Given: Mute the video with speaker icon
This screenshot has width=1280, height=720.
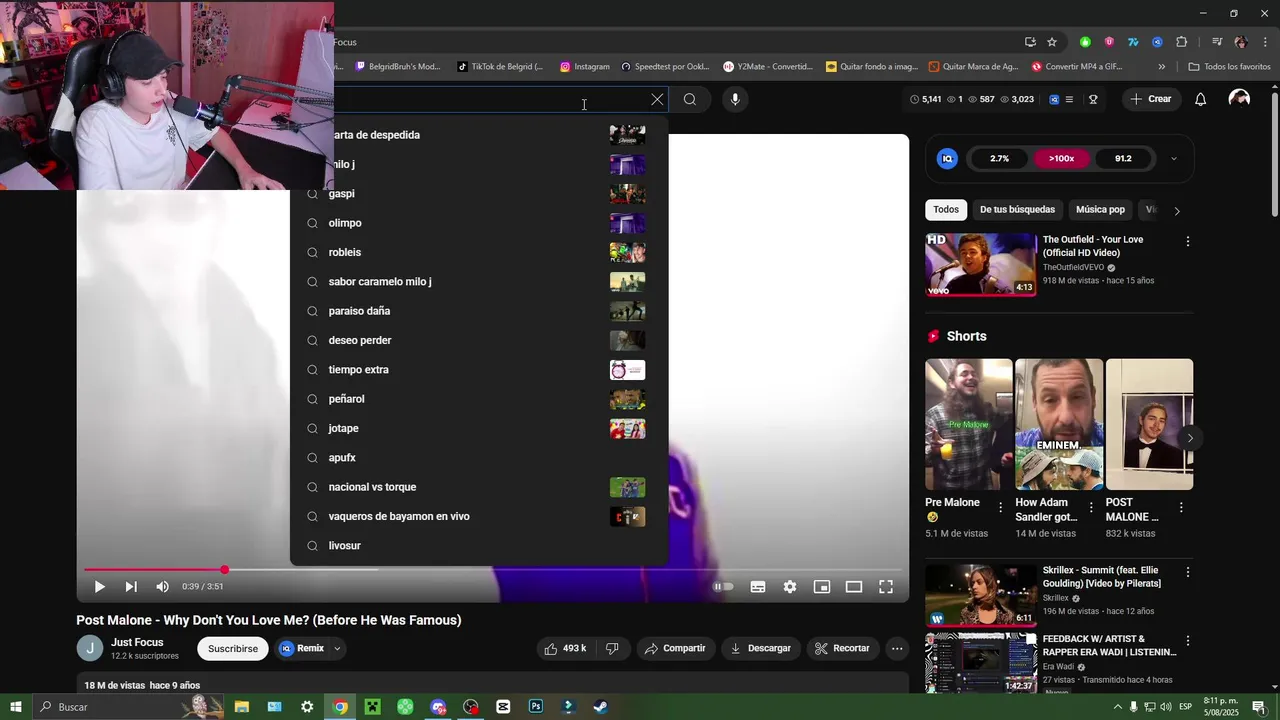Looking at the screenshot, I should (x=163, y=587).
